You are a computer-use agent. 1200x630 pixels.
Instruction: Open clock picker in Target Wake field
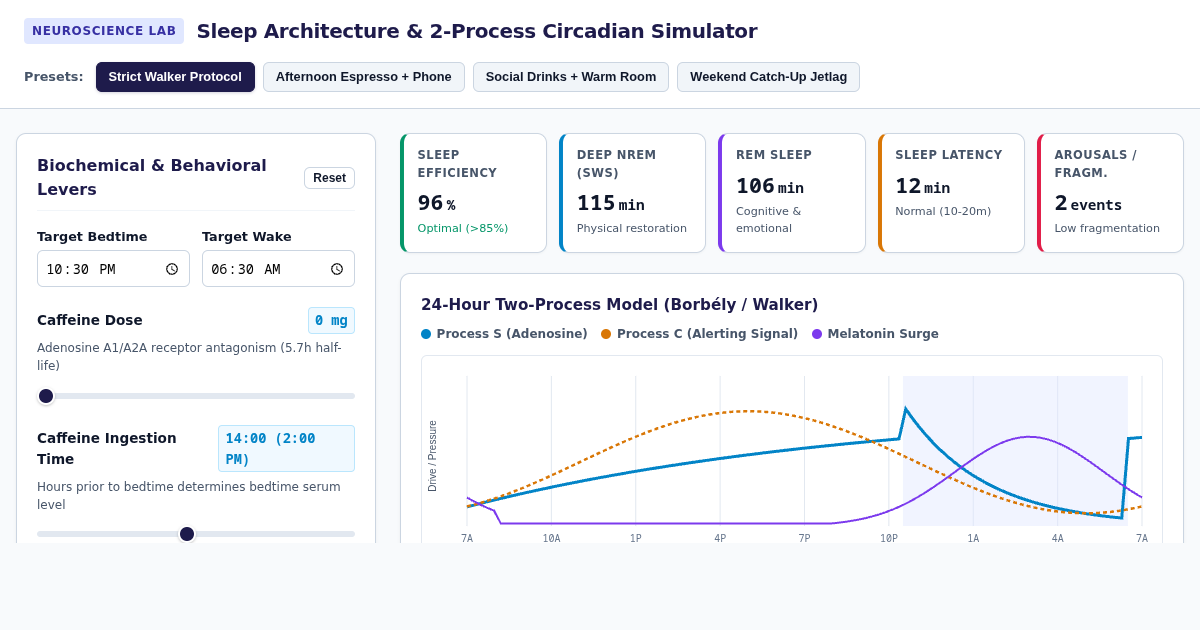tap(337, 269)
